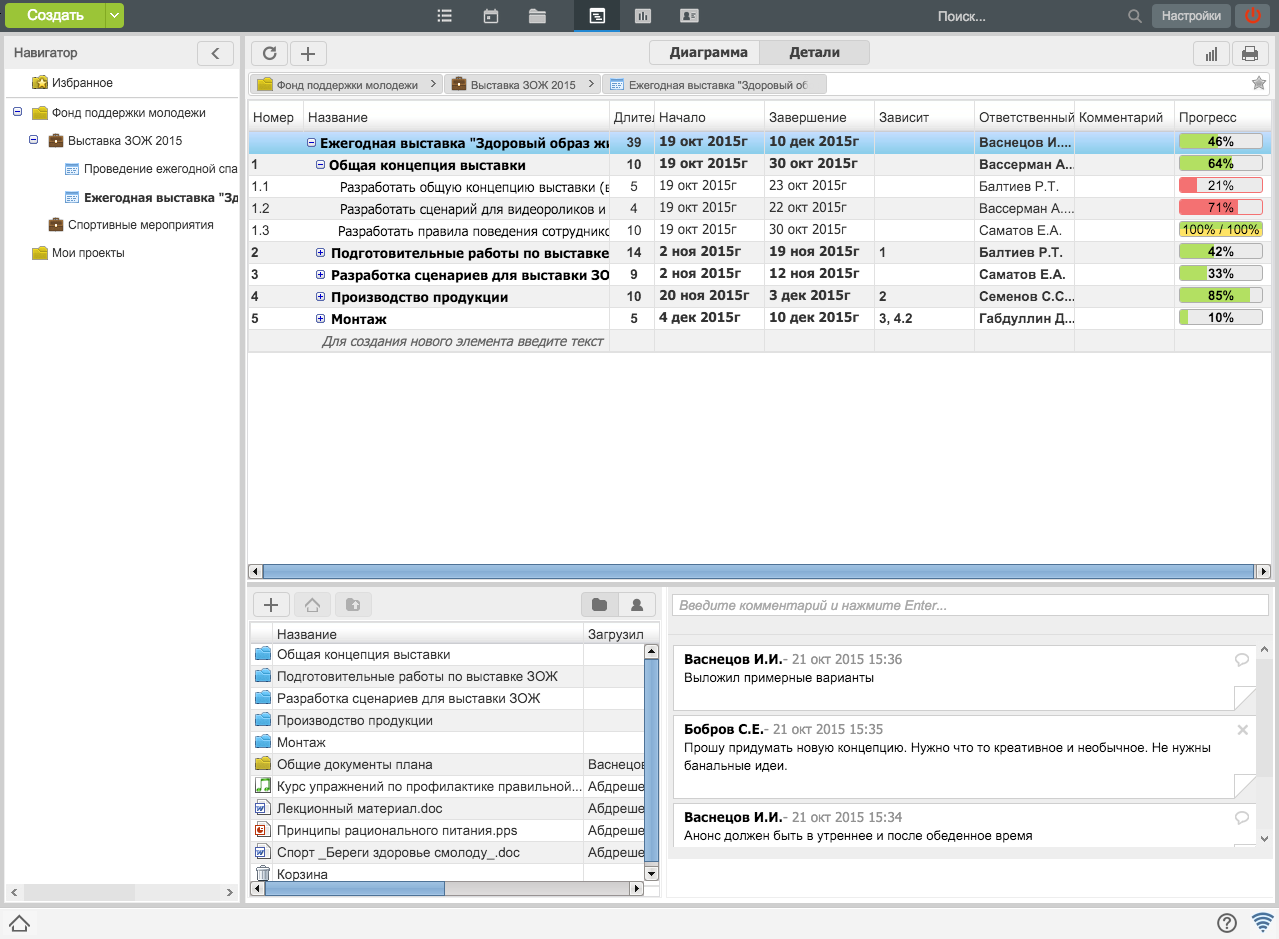
Task: Open folder Общие документы плана
Action: point(354,764)
